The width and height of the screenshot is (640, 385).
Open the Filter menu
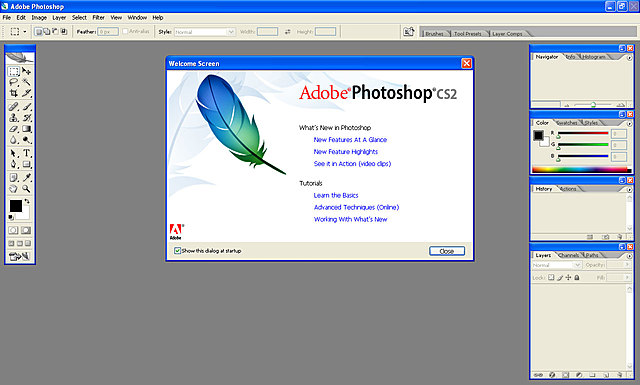pyautogui.click(x=98, y=18)
